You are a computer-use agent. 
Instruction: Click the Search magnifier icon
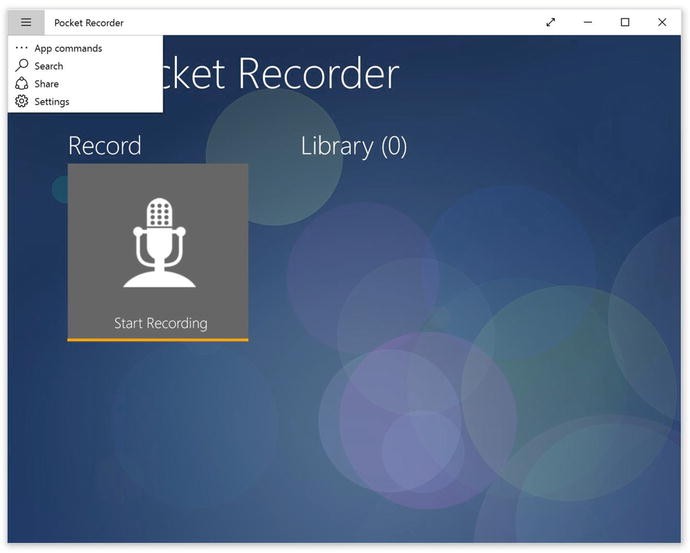point(21,66)
